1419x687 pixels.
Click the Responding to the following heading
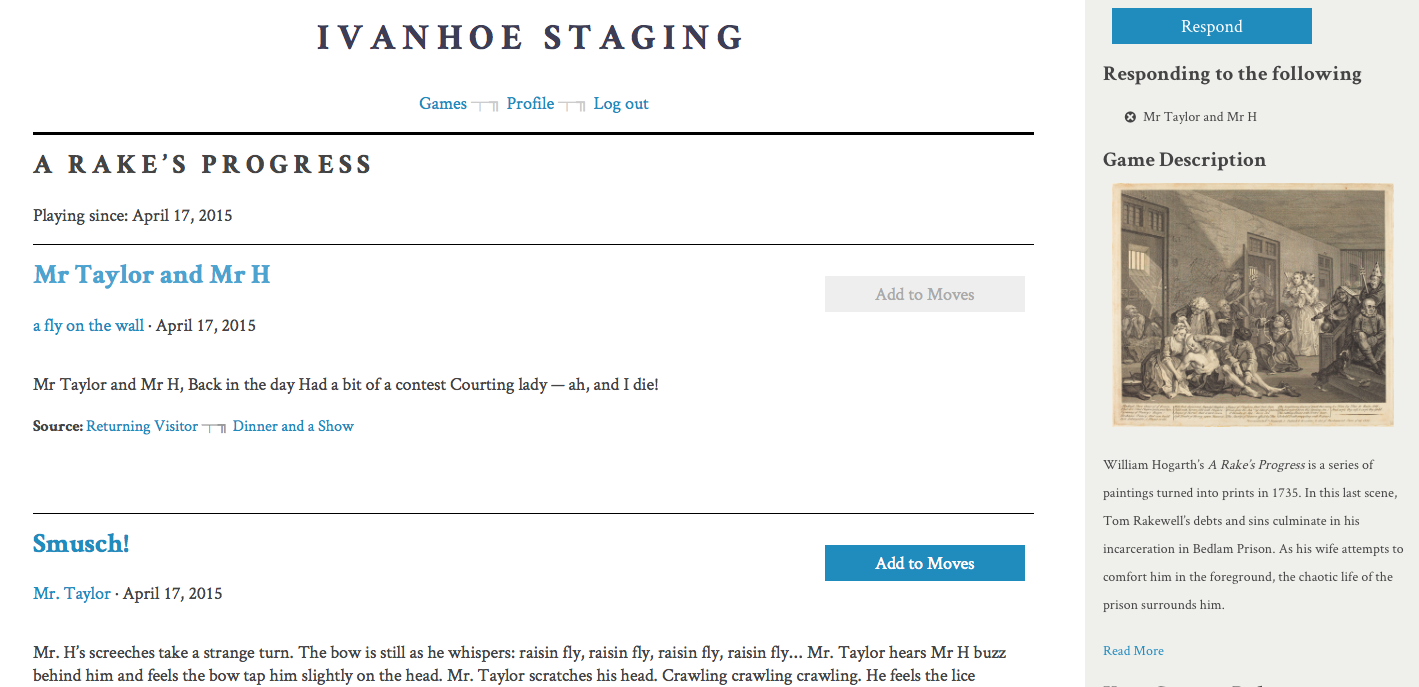[1232, 74]
